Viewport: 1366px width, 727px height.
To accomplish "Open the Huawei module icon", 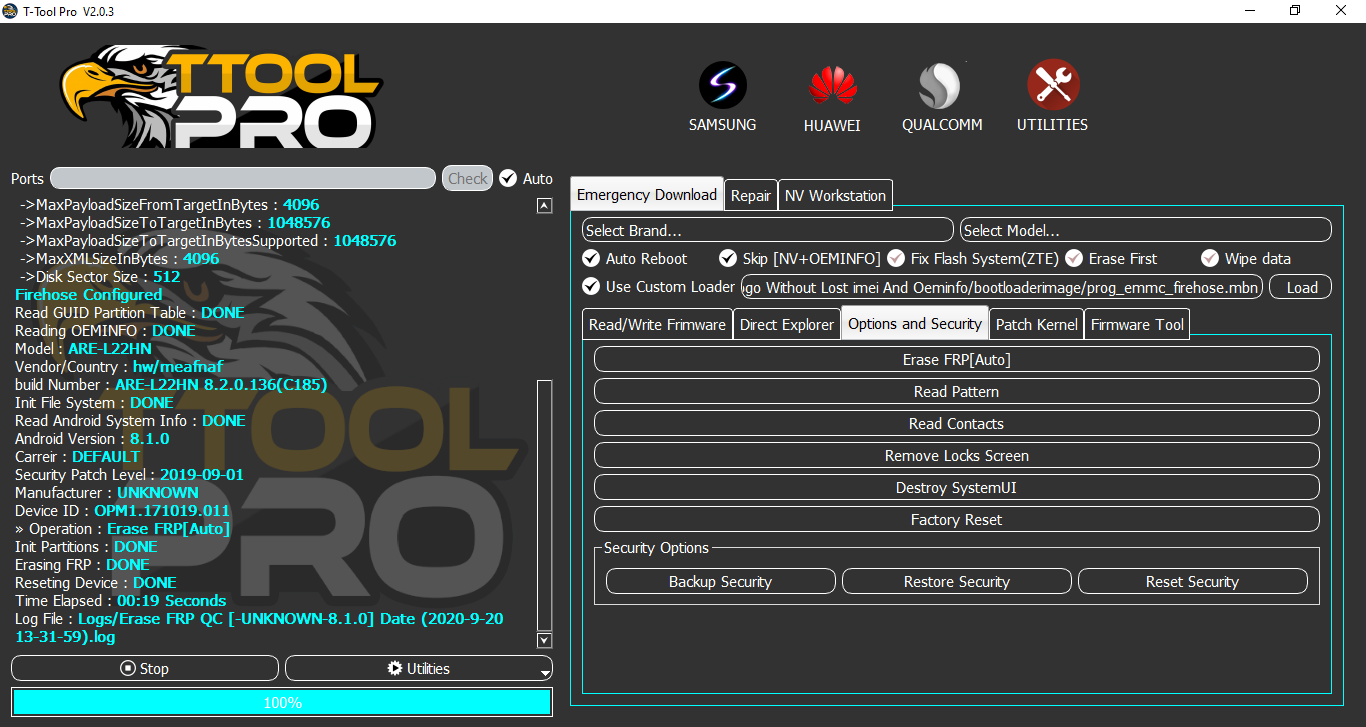I will [x=833, y=86].
